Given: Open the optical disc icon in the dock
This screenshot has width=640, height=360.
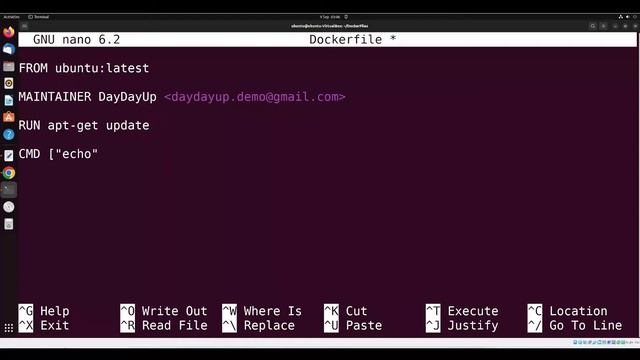Looking at the screenshot, I should click(x=9, y=207).
